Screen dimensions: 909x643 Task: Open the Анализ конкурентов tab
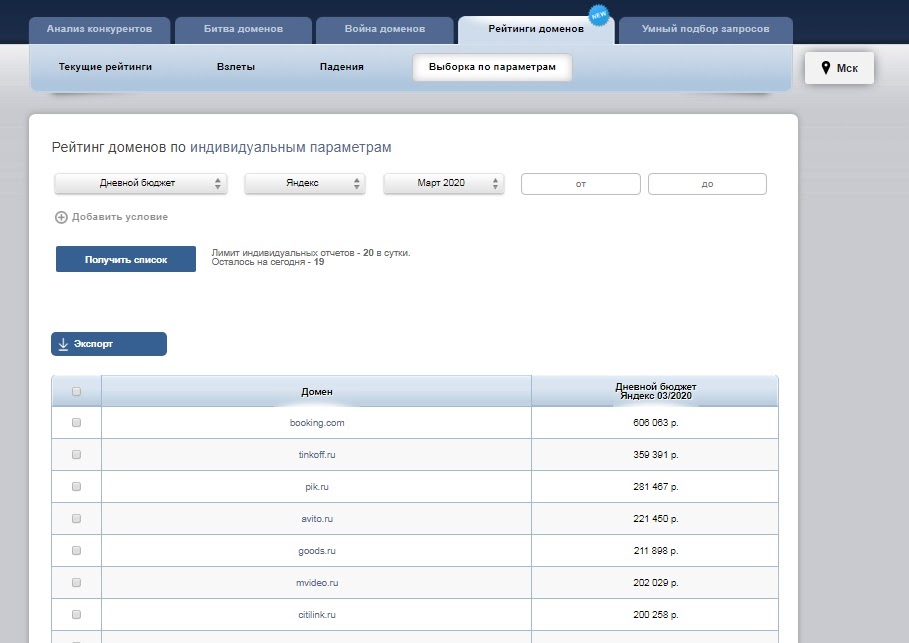(100, 30)
